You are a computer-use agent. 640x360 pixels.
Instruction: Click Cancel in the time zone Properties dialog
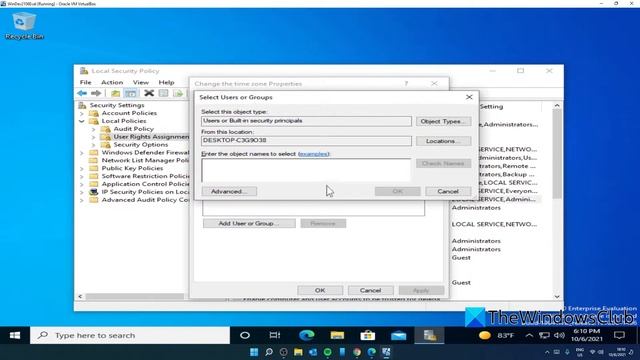pos(370,290)
